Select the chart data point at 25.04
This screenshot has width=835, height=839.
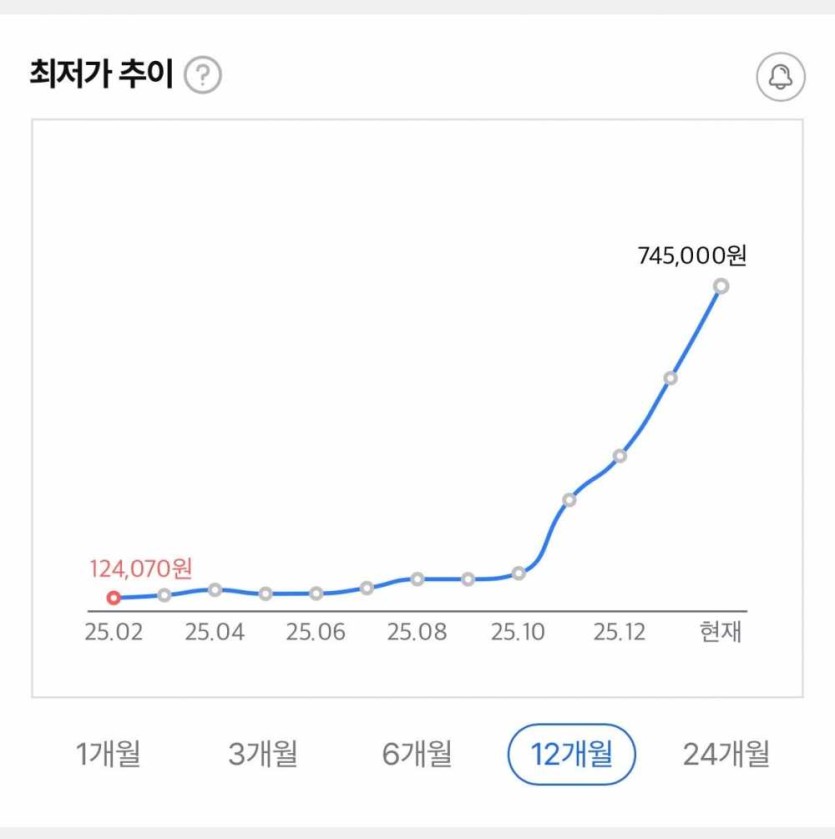coord(215,590)
